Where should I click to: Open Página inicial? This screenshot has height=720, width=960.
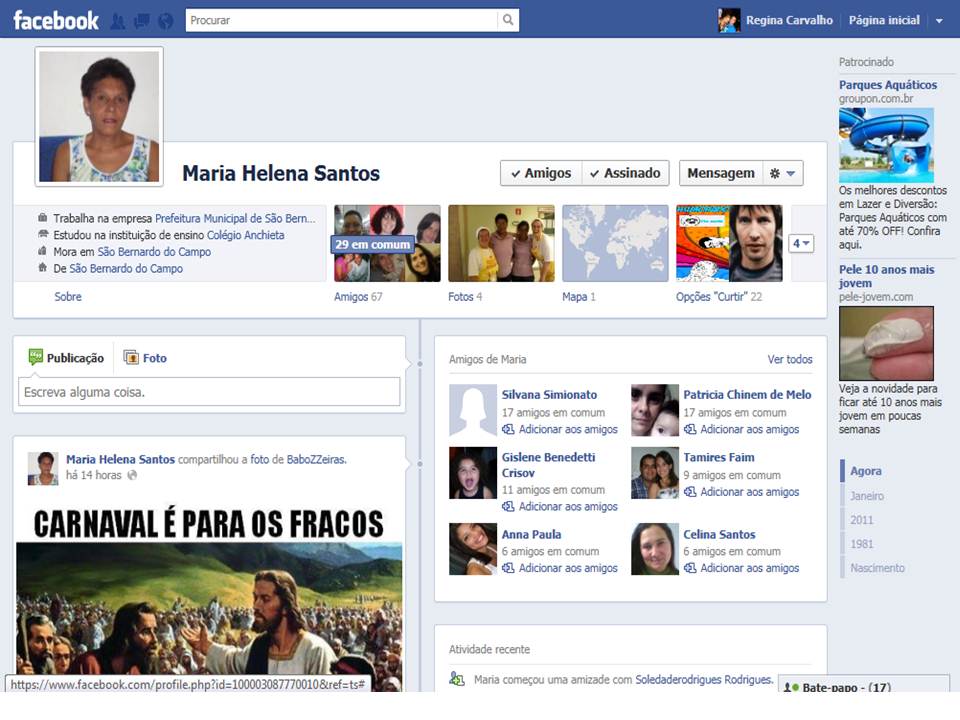tap(884, 20)
